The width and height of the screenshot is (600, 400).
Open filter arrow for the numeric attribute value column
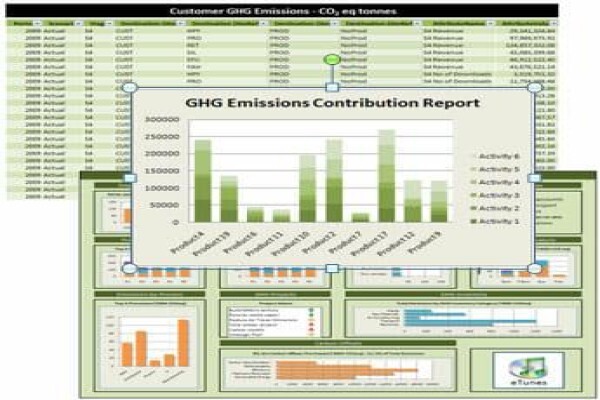pos(553,23)
